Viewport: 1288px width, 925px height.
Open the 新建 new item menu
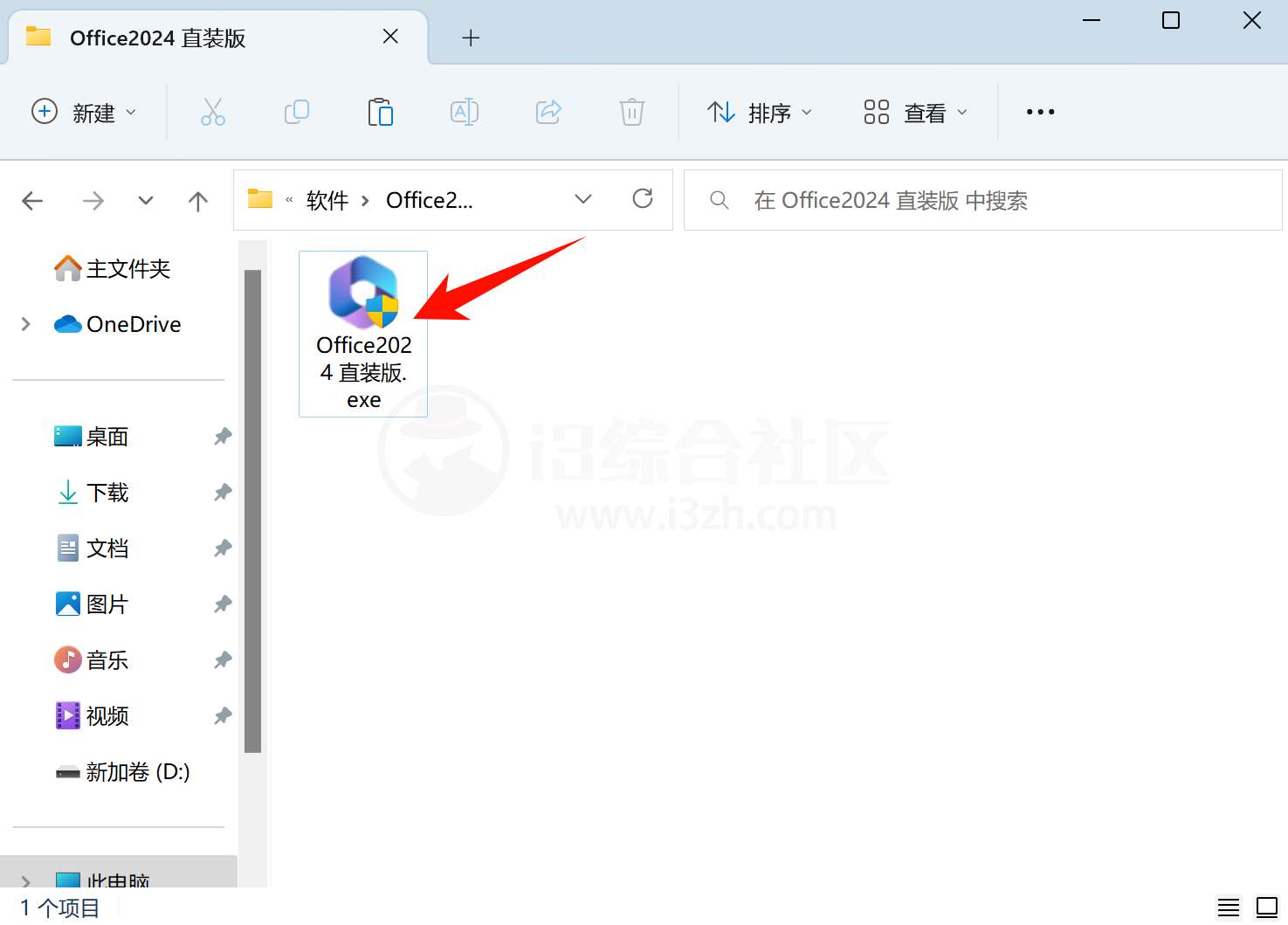pyautogui.click(x=85, y=112)
